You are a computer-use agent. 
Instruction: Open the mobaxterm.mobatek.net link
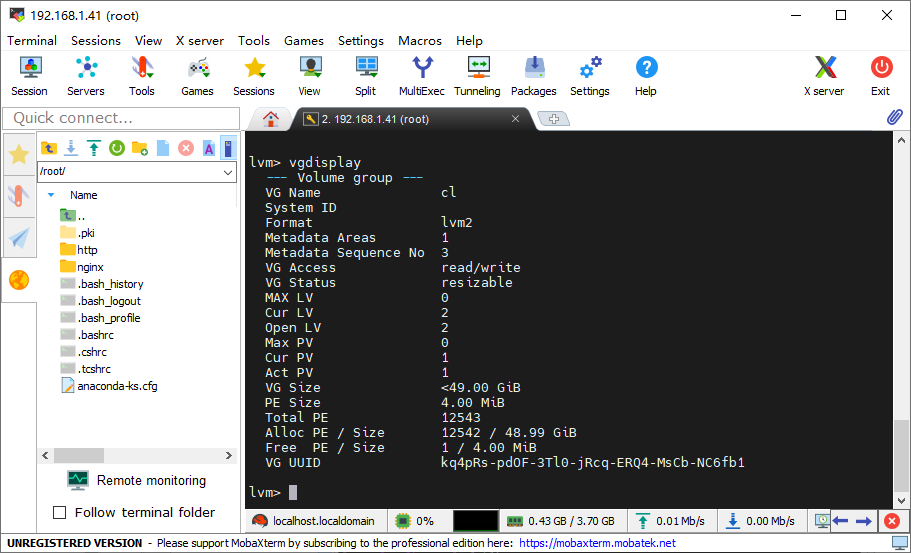[597, 544]
